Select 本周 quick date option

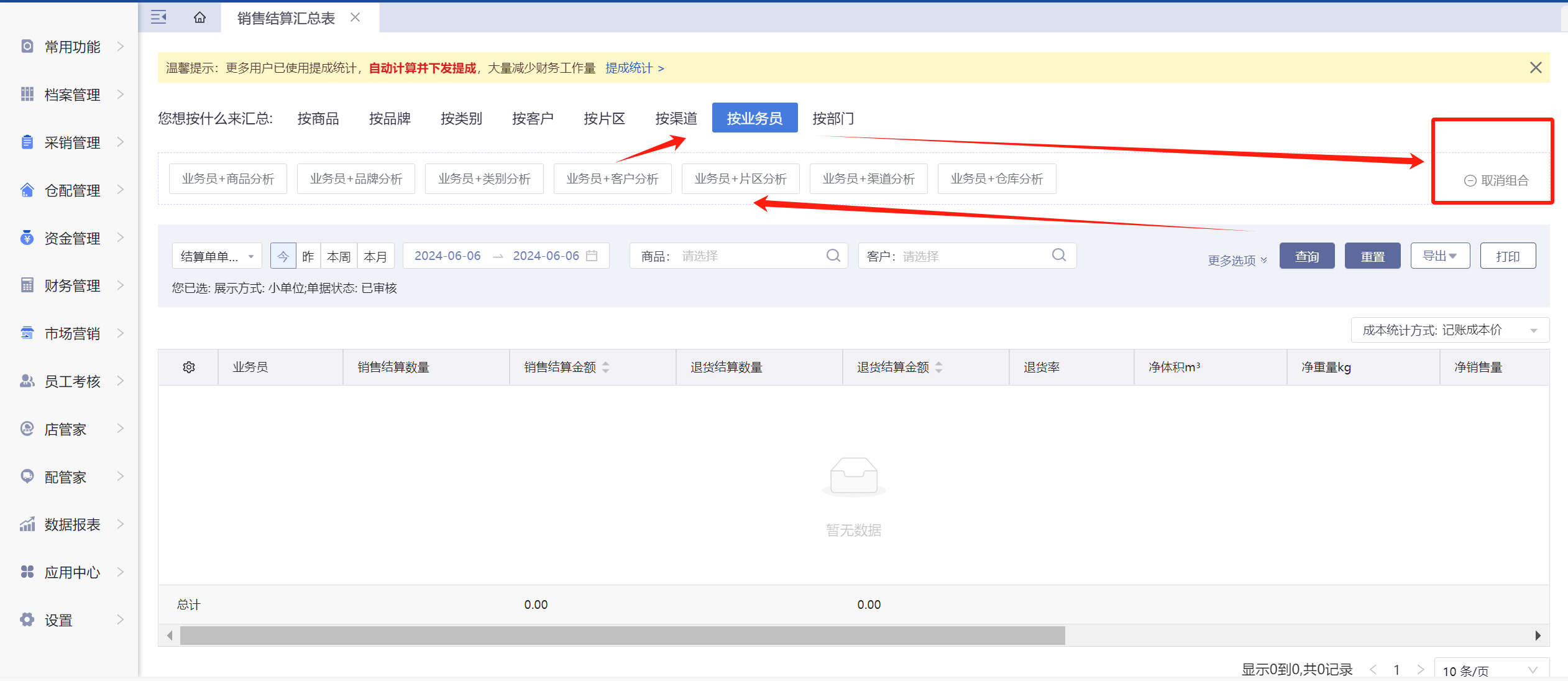[339, 256]
